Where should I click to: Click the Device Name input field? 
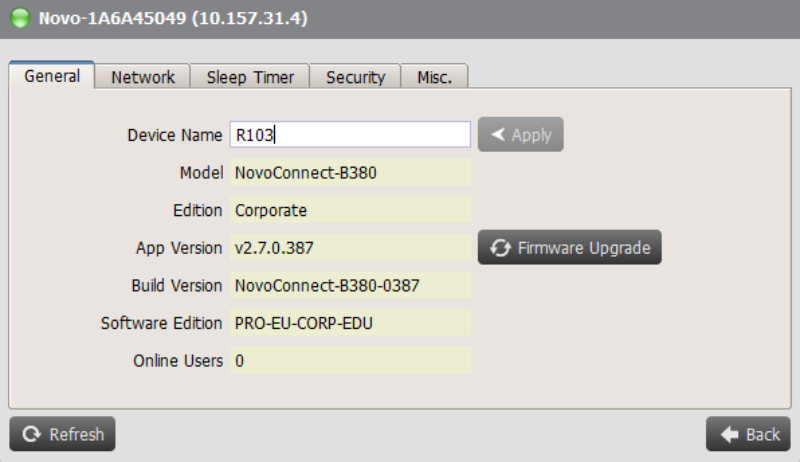pos(350,135)
